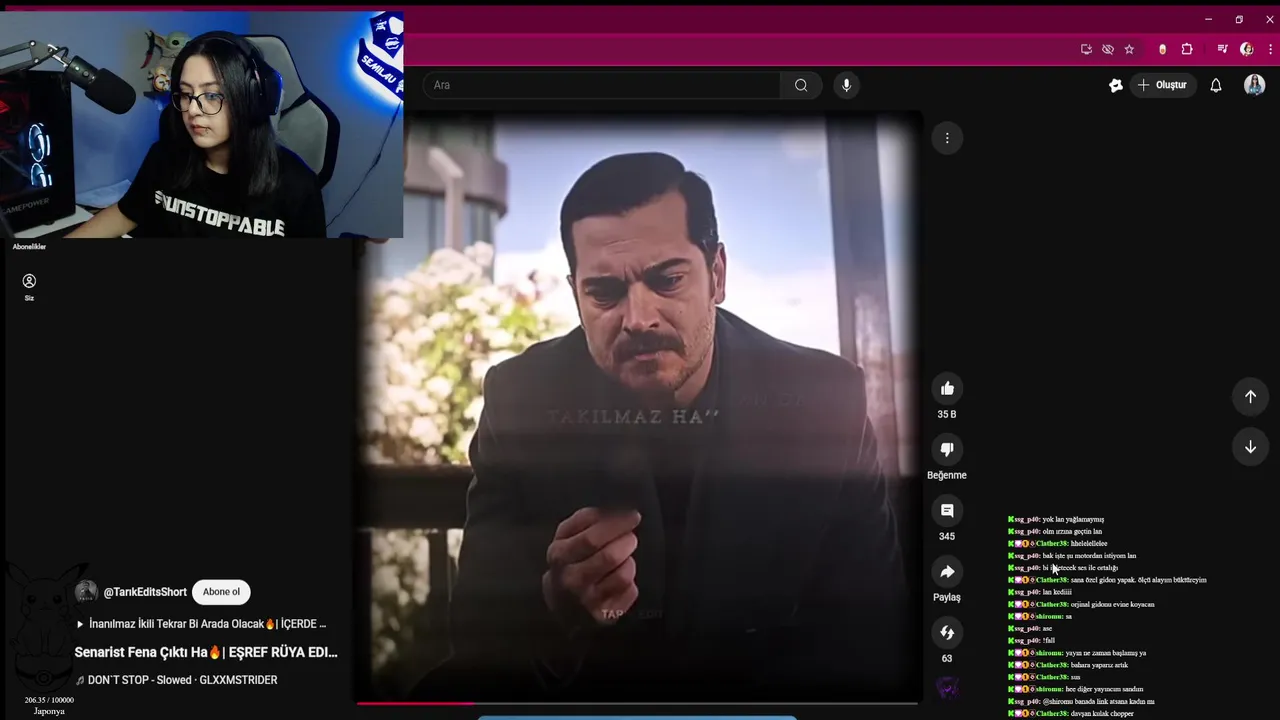Screen dimensions: 1280x720
Task: Open the three-dot Shorts options menu
Action: click(x=947, y=138)
